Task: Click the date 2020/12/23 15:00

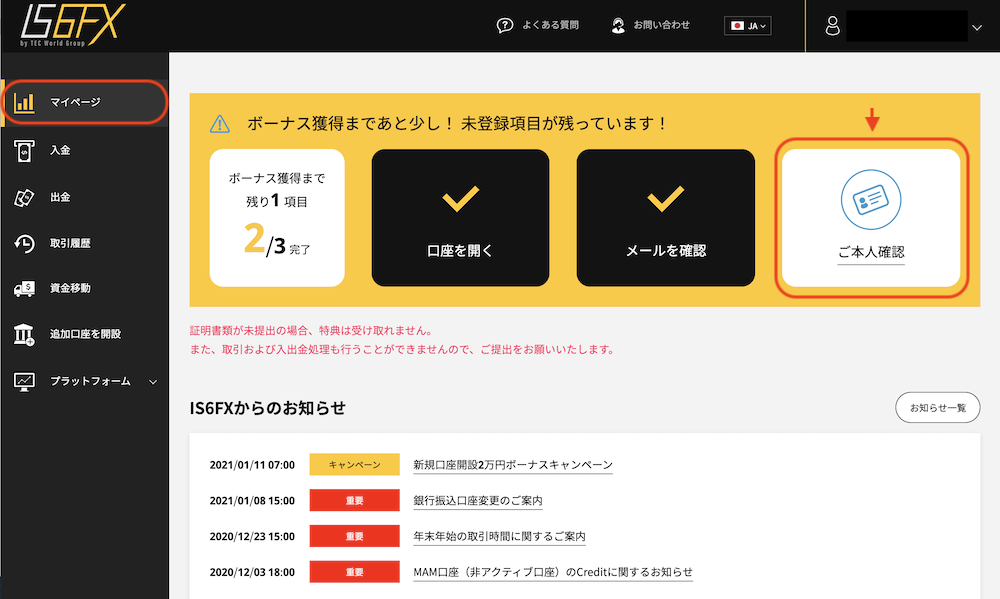Action: click(253, 536)
